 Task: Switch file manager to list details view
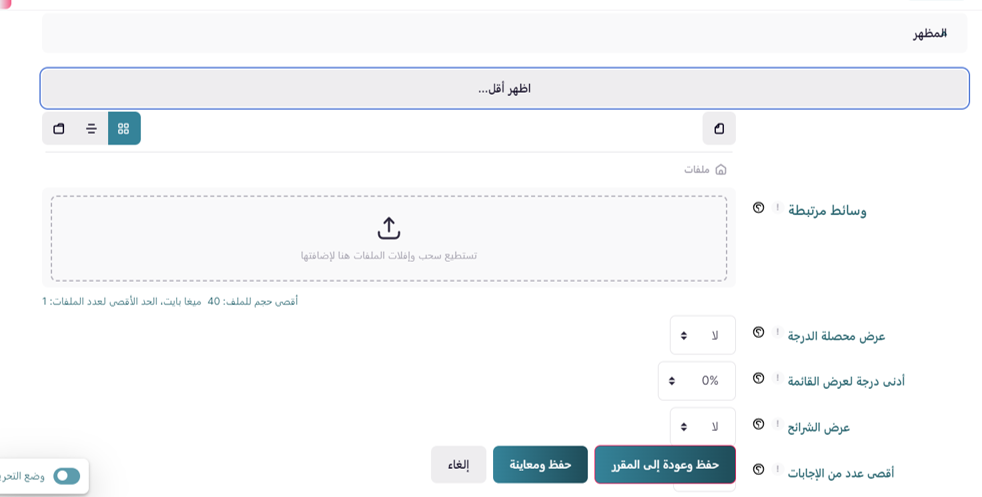point(91,128)
